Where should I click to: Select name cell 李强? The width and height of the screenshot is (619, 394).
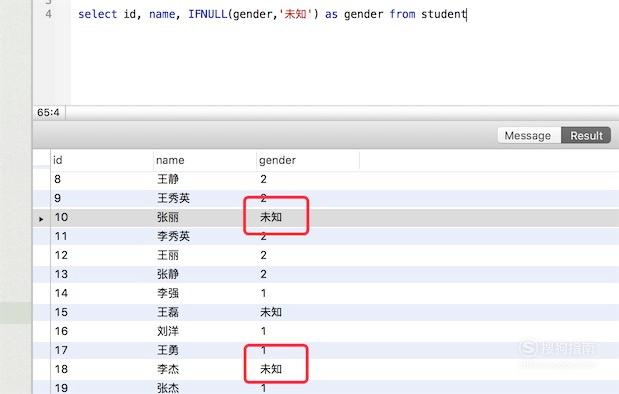click(x=168, y=293)
